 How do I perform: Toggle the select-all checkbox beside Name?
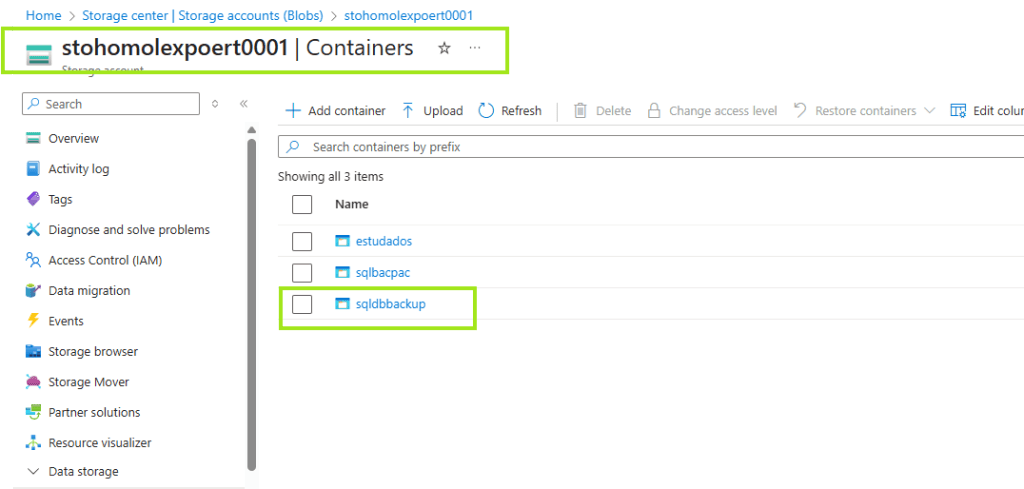302,204
